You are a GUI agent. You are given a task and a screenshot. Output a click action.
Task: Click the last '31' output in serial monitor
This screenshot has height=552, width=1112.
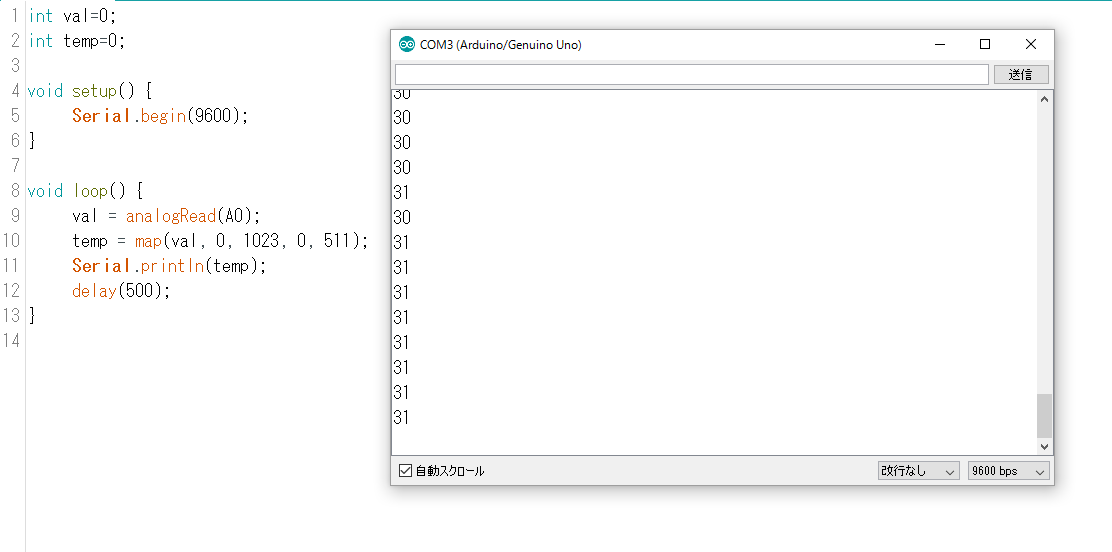tap(401, 418)
